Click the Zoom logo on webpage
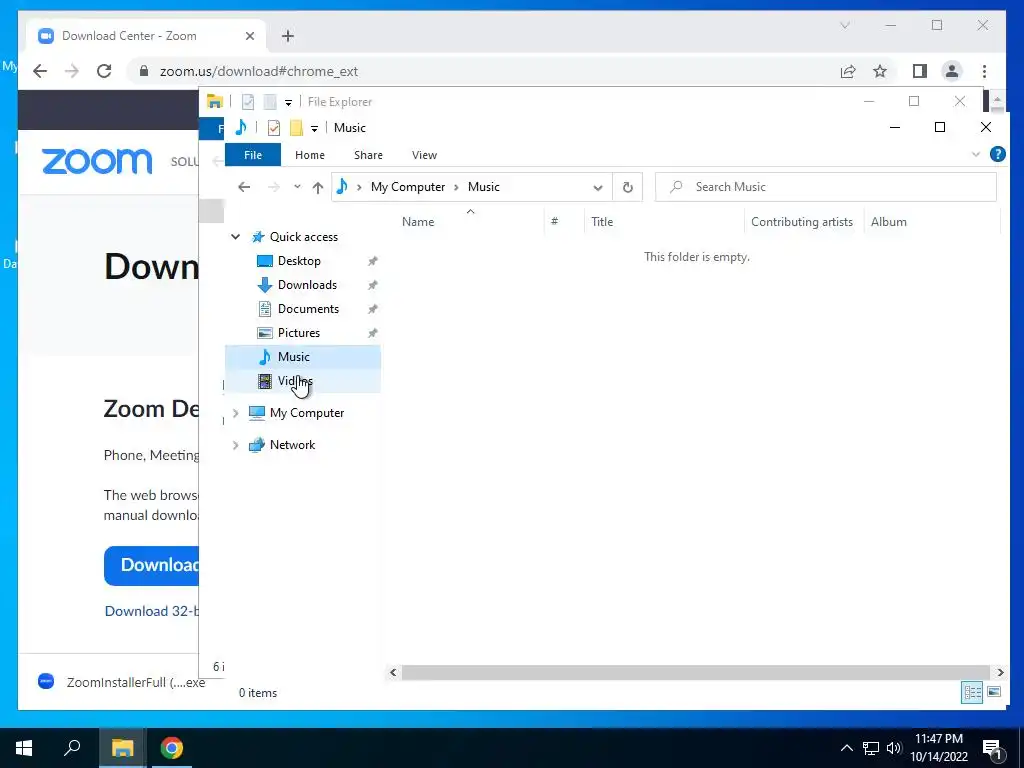The image size is (1024, 768). click(x=97, y=161)
